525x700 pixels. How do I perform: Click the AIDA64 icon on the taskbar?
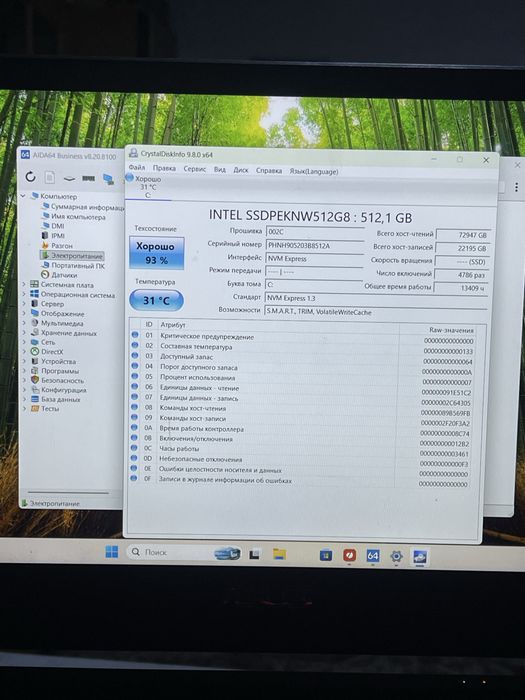coord(373,556)
